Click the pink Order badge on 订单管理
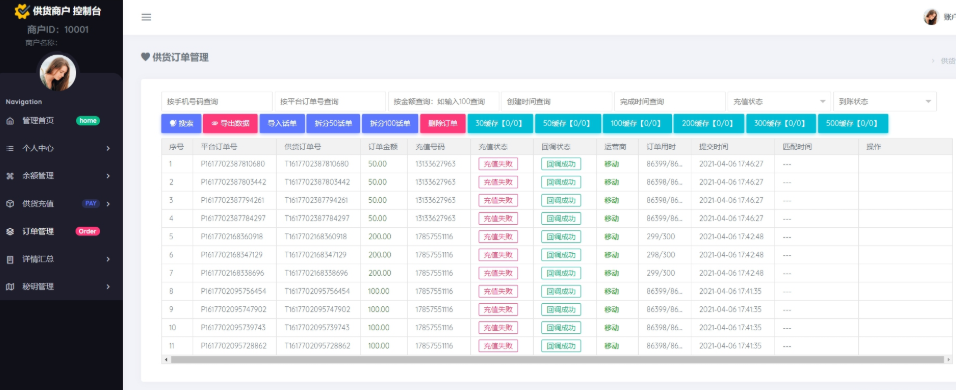Screen dimensions: 961x390 [x=88, y=231]
